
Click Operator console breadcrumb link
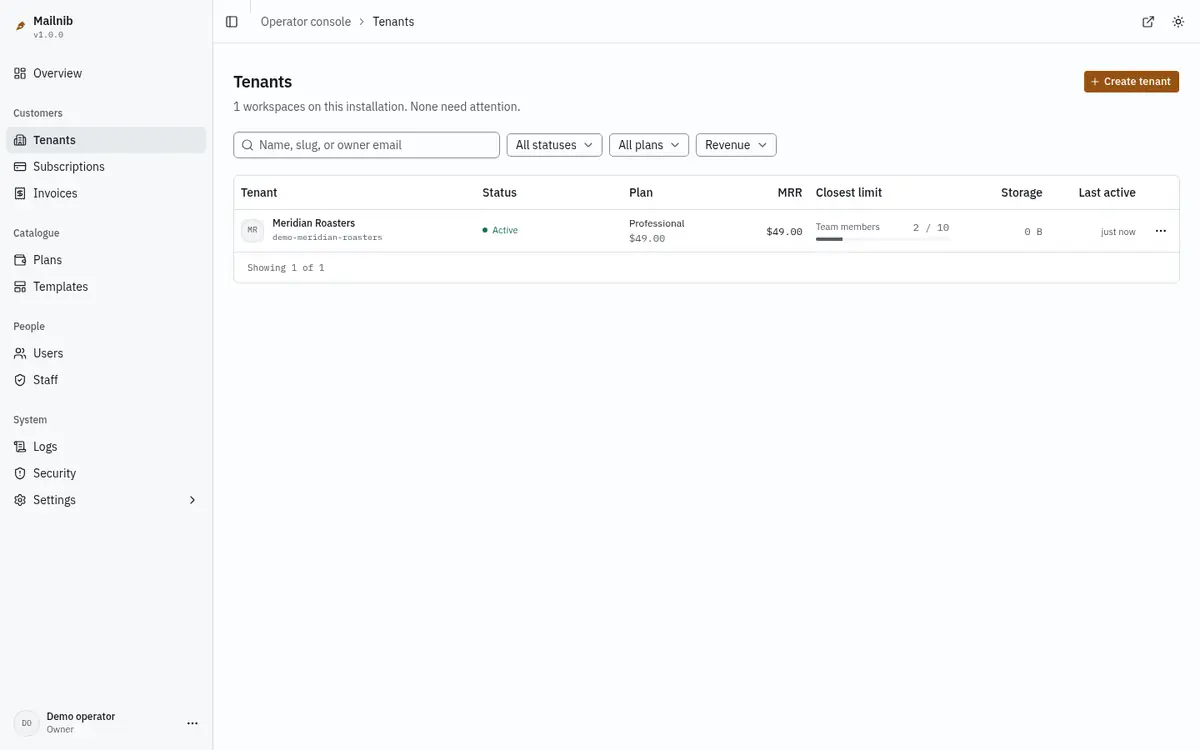306,22
